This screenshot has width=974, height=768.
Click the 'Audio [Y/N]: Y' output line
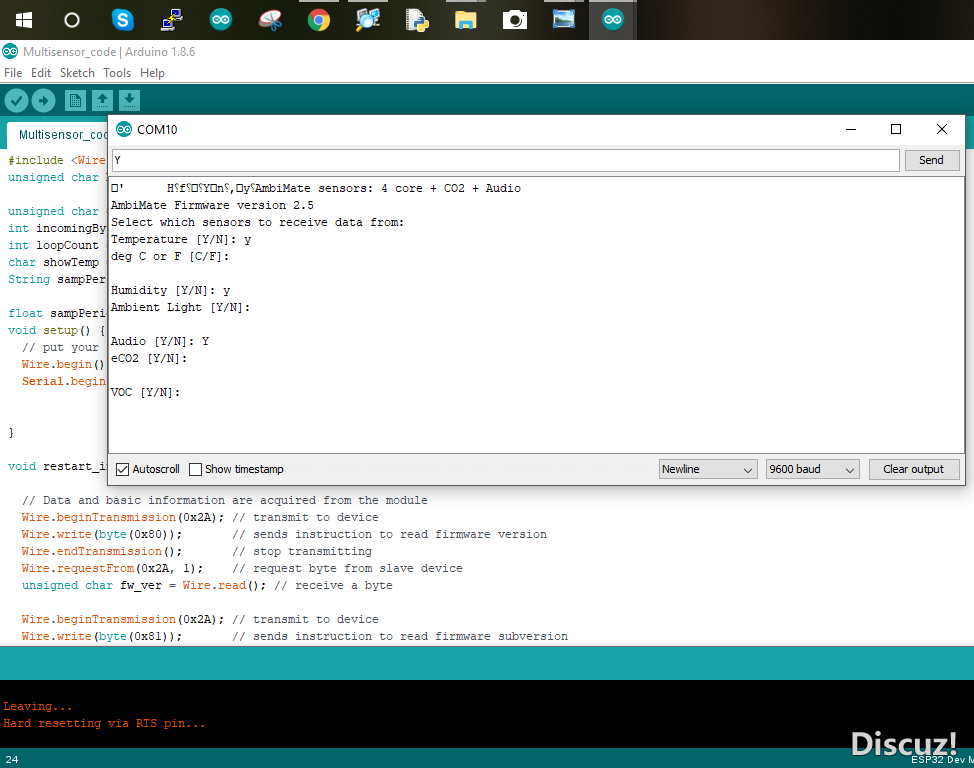[x=160, y=341]
